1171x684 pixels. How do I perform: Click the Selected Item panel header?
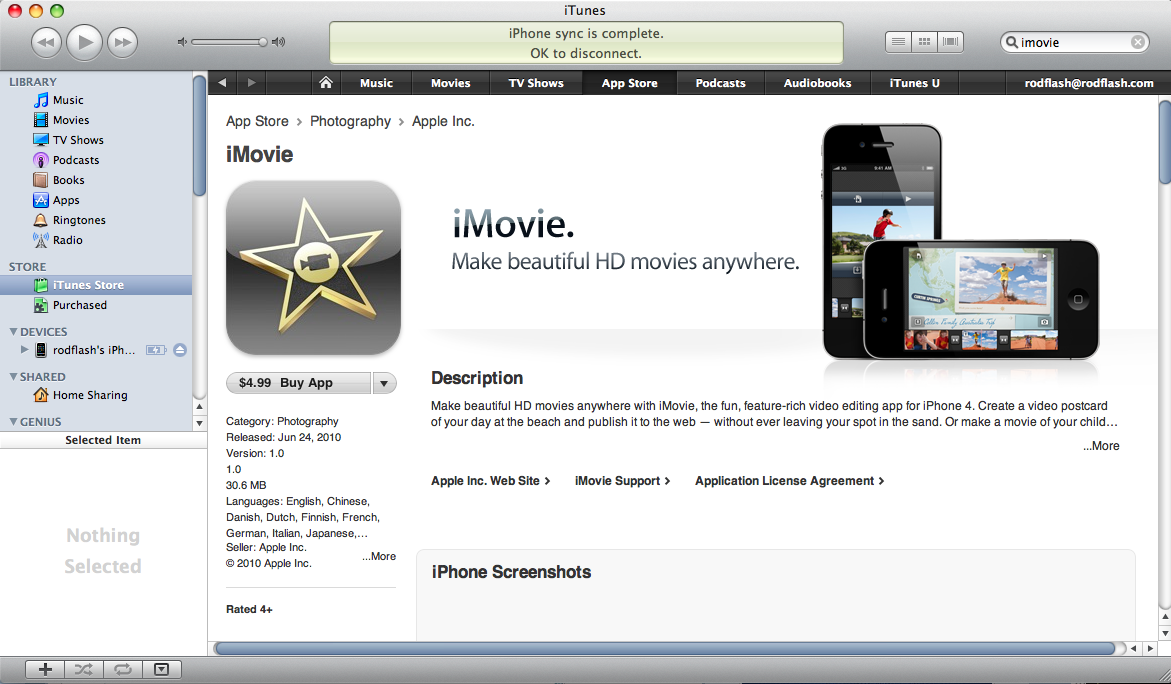(103, 440)
